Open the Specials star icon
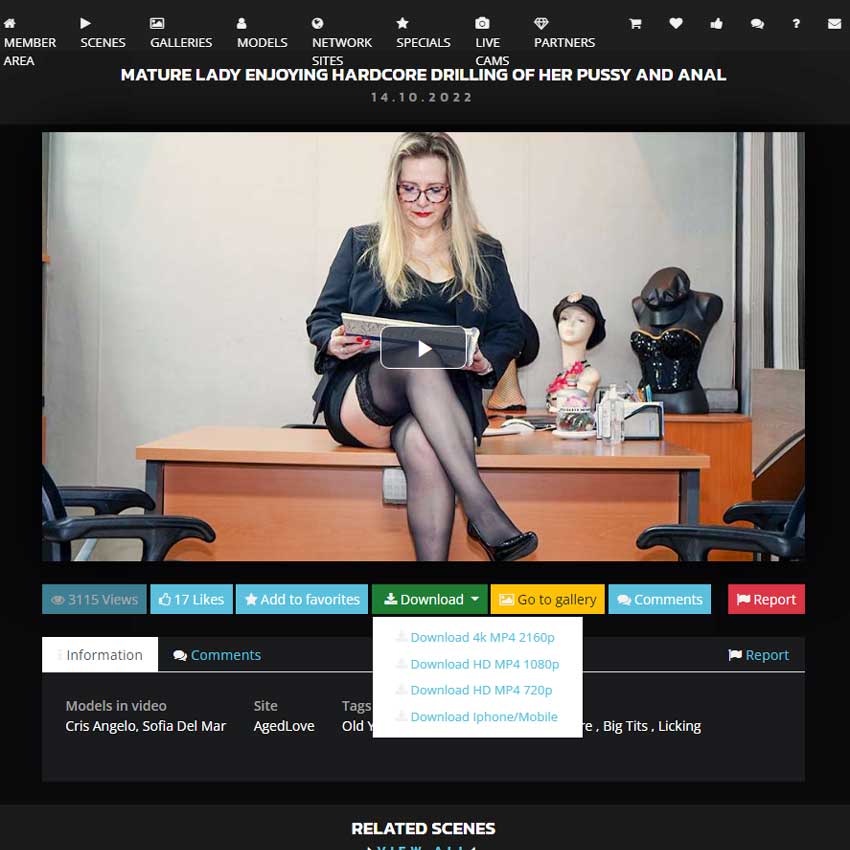Viewport: 850px width, 850px height. click(402, 23)
